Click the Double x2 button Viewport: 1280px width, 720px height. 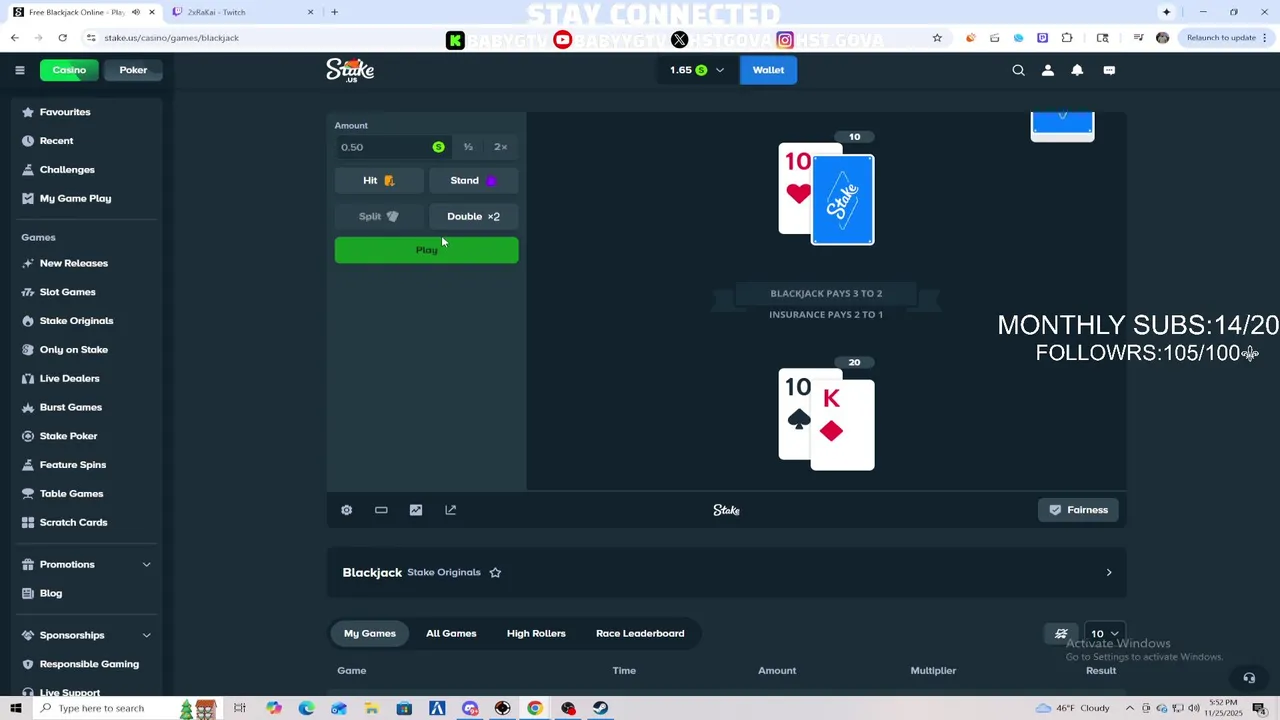[473, 216]
